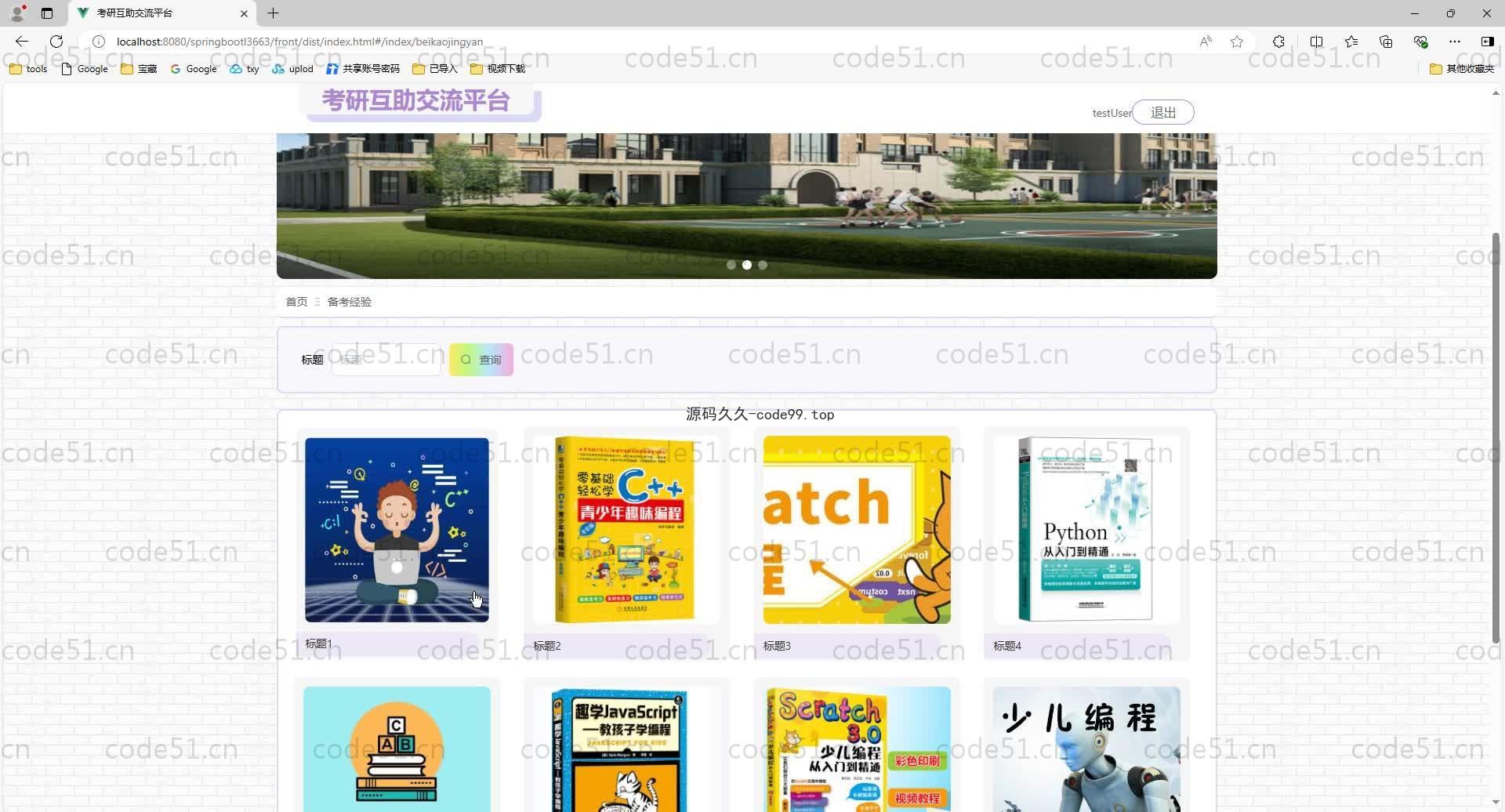Click the 退出 logout button
Screen dimensions: 1505x812
(x=1163, y=112)
